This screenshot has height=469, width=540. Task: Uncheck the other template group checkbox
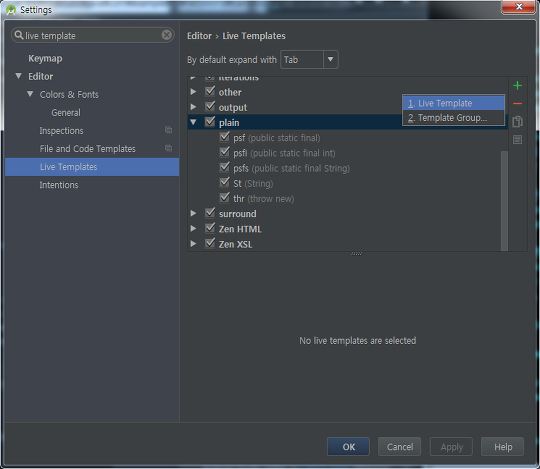click(210, 91)
